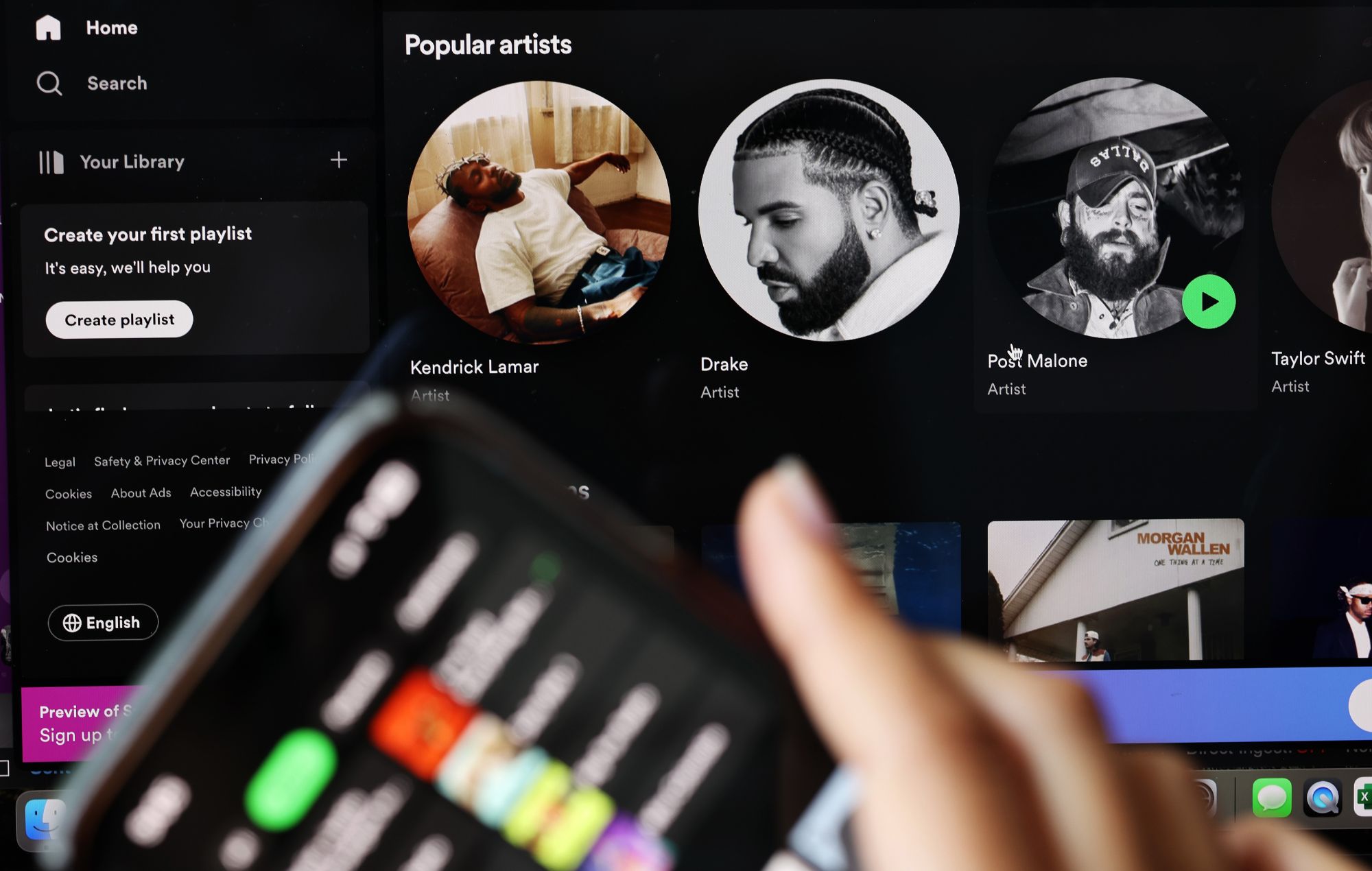Image resolution: width=1372 pixels, height=871 pixels.
Task: Click the Spotify Home icon
Action: tap(47, 26)
